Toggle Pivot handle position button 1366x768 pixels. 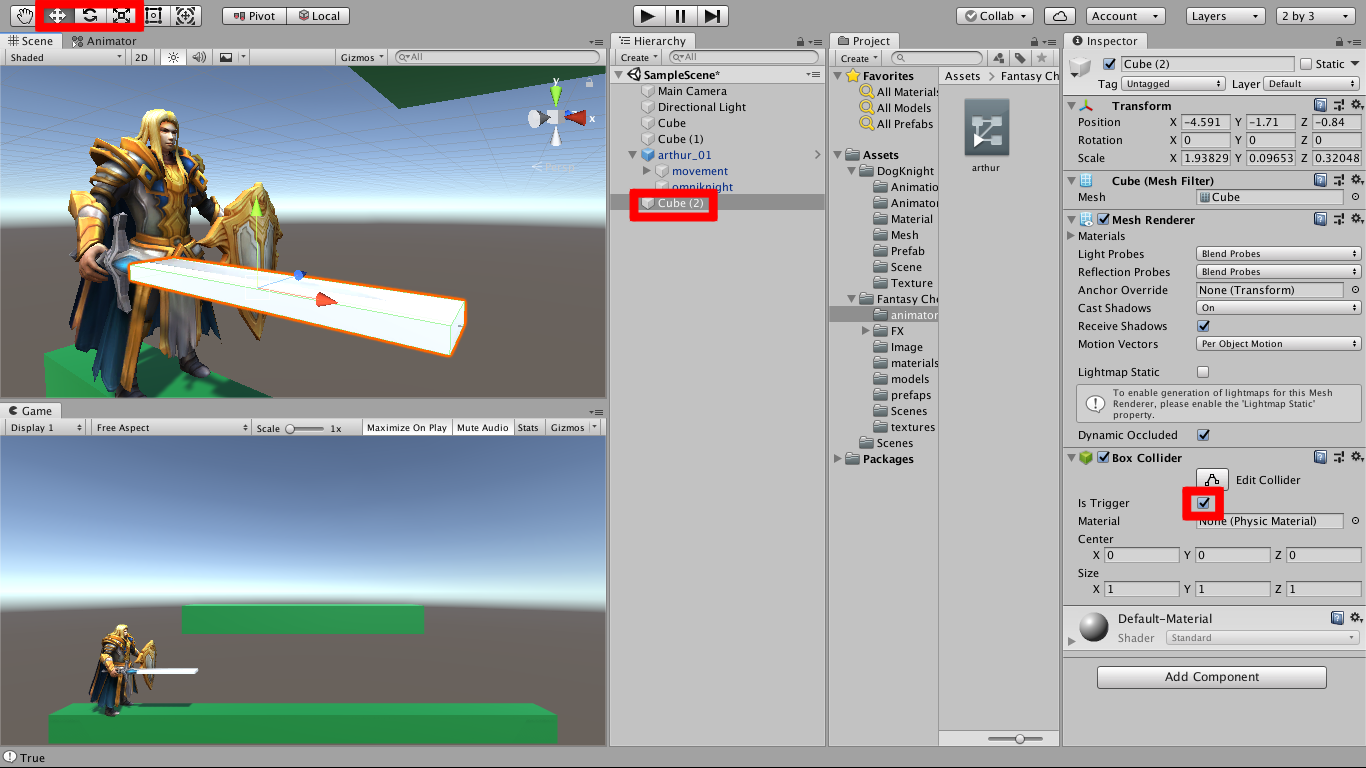tap(254, 16)
